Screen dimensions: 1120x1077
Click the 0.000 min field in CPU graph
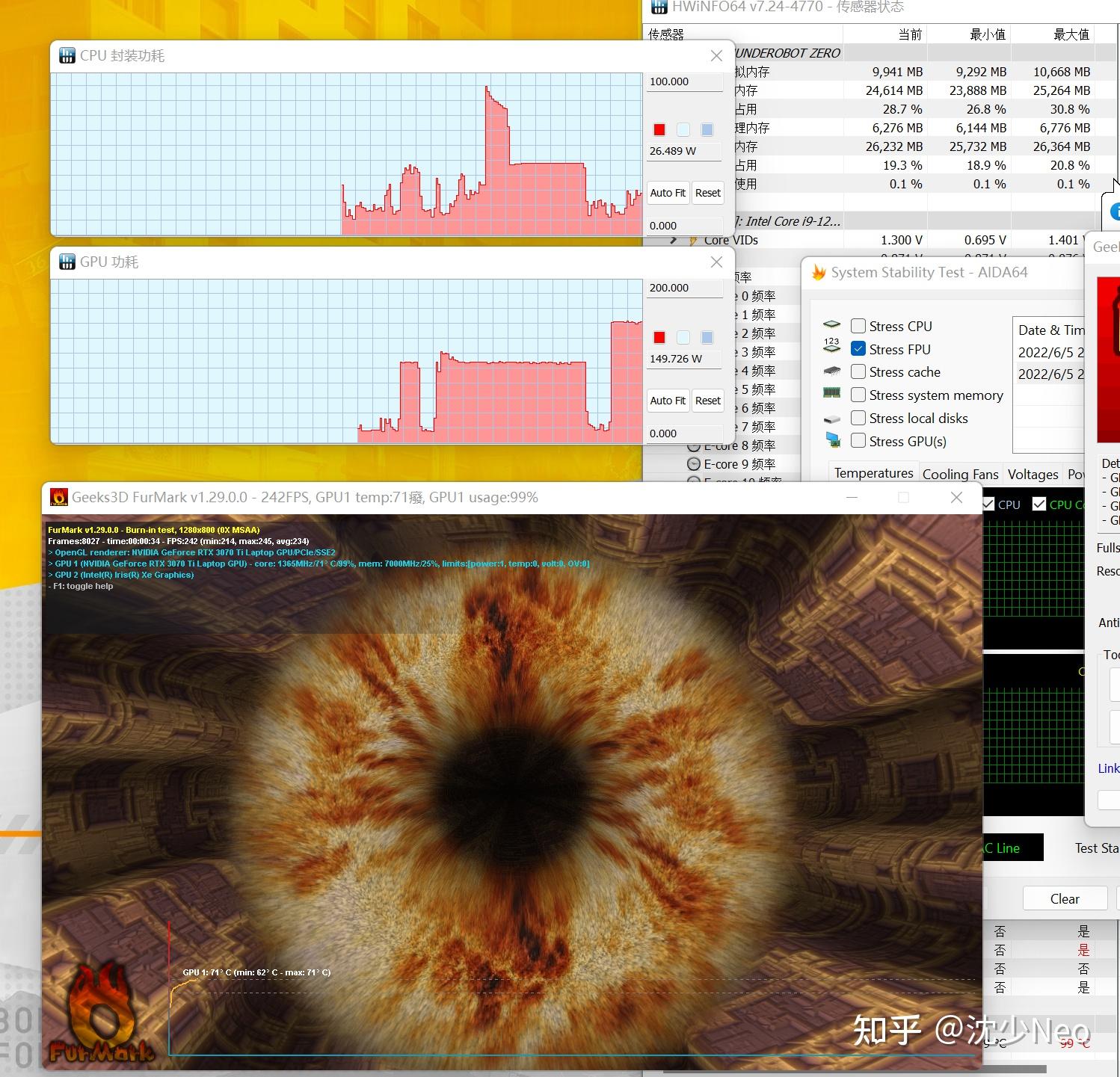[x=684, y=226]
